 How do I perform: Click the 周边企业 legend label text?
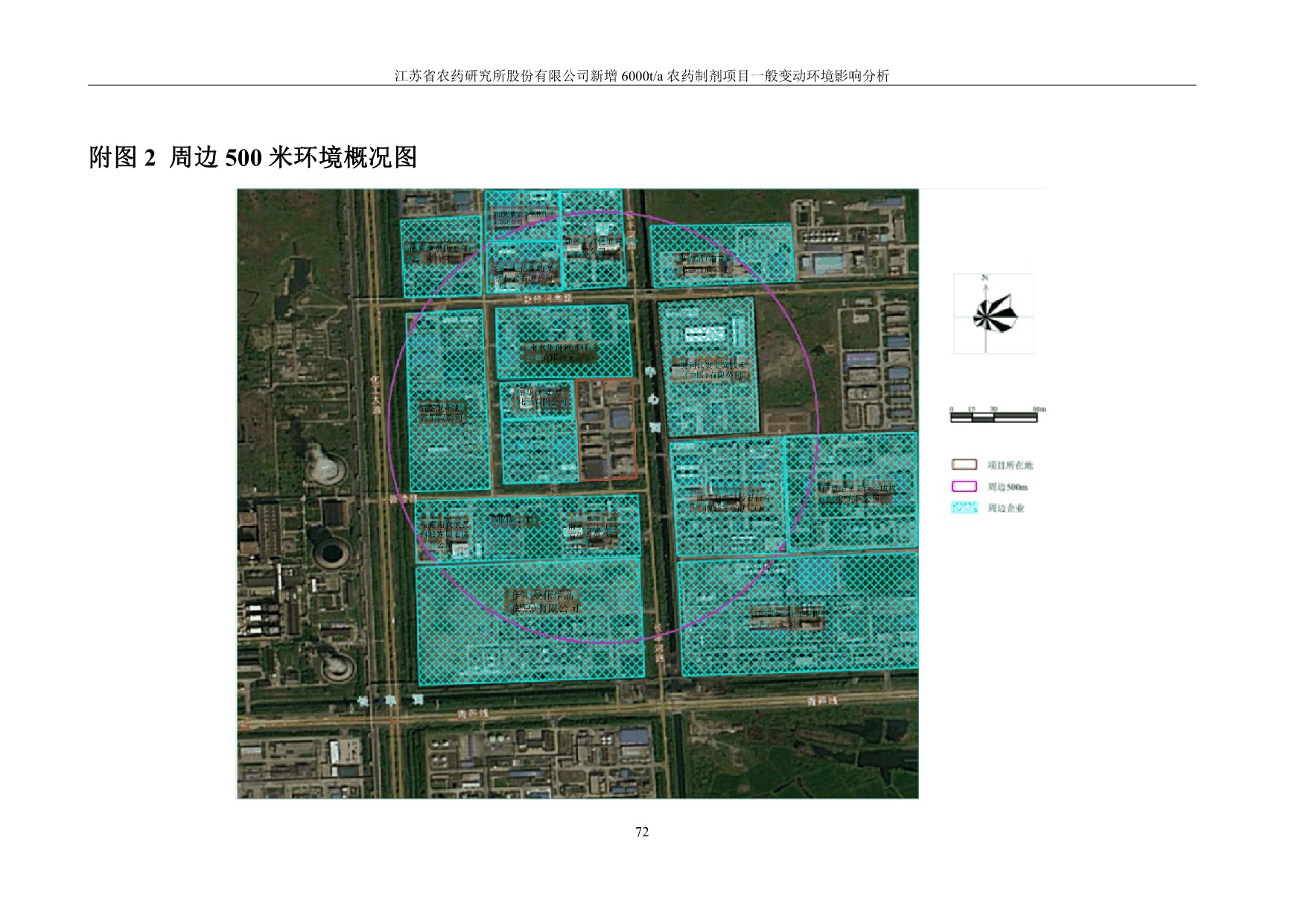pyautogui.click(x=1006, y=509)
